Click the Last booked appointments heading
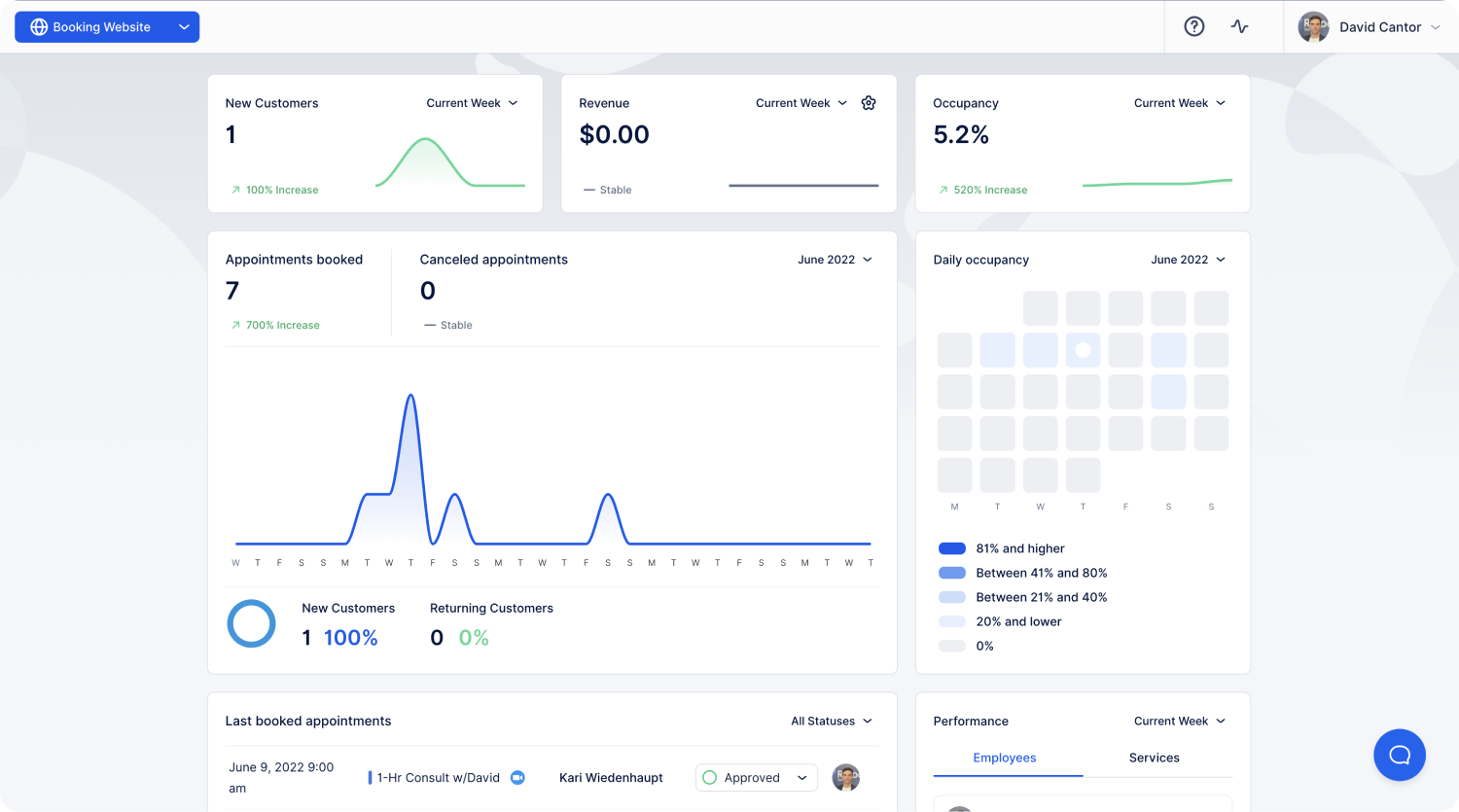Image resolution: width=1459 pixels, height=812 pixels. pos(308,722)
